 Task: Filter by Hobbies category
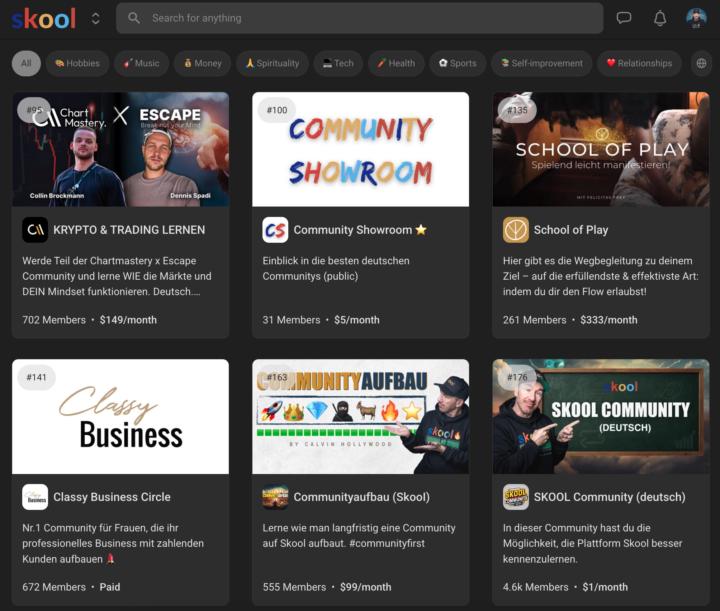(77, 63)
